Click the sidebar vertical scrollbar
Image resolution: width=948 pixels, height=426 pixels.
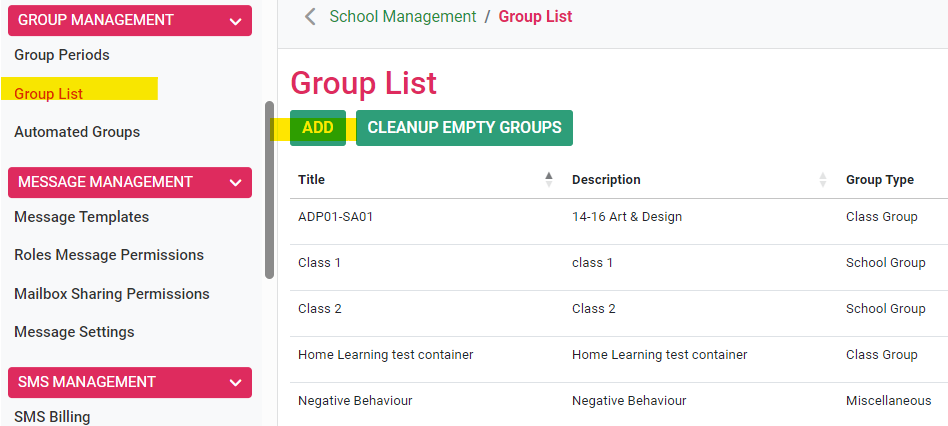point(270,190)
